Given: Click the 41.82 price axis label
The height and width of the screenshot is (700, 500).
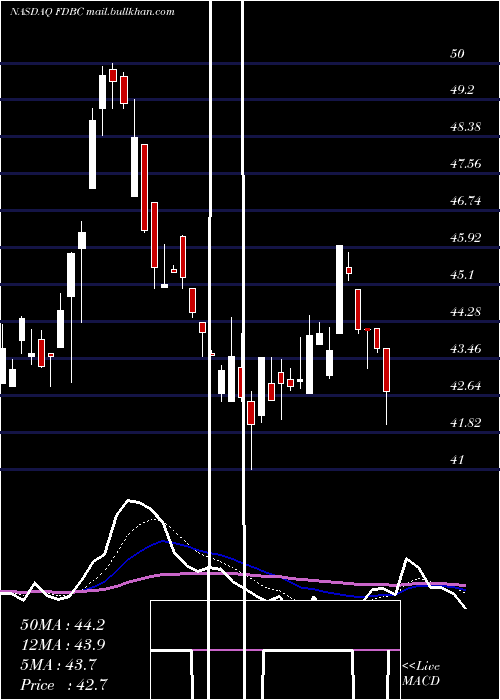Looking at the screenshot, I should 466,423.
